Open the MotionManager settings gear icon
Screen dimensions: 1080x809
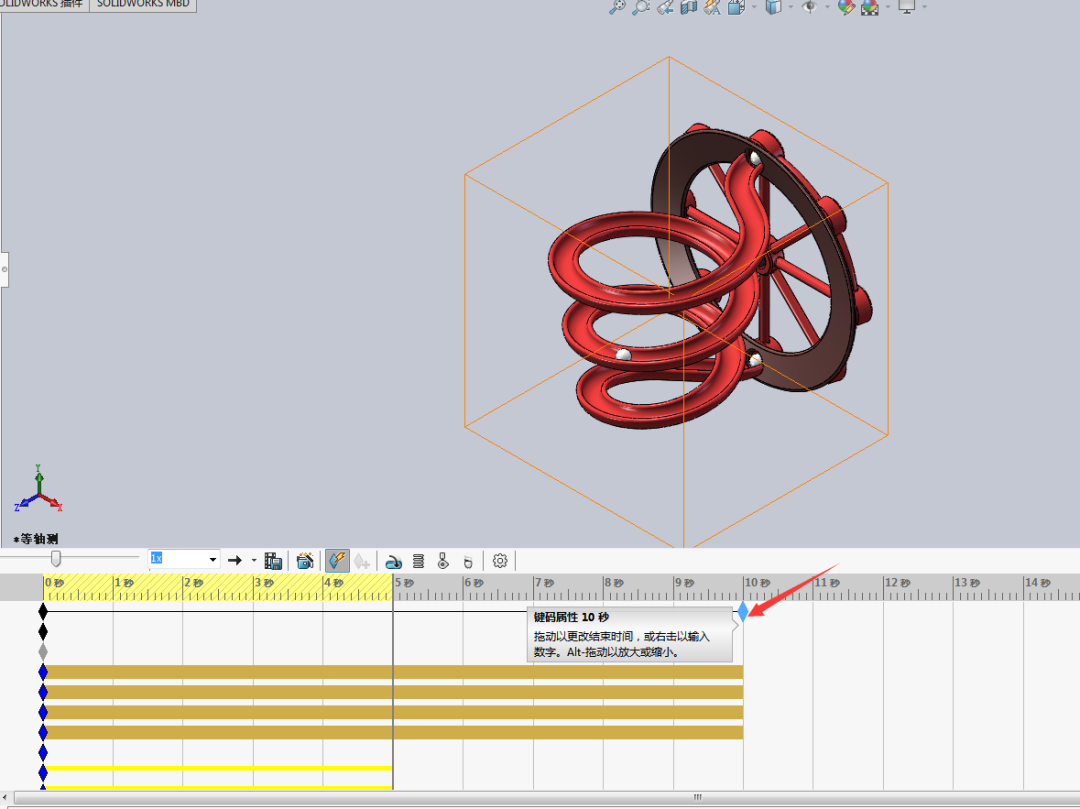pos(500,560)
